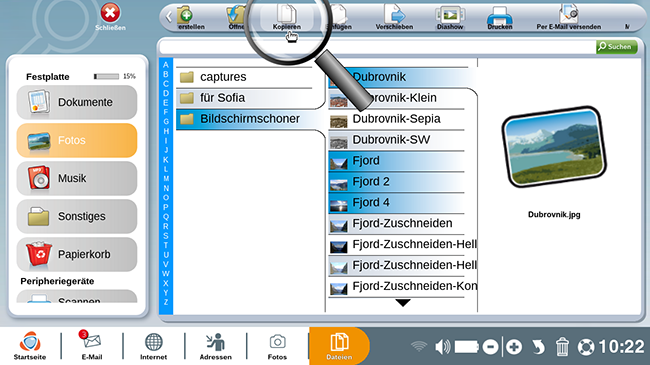Select Fotos in the sidebar
Image resolution: width=650 pixels, height=365 pixels.
click(x=77, y=140)
